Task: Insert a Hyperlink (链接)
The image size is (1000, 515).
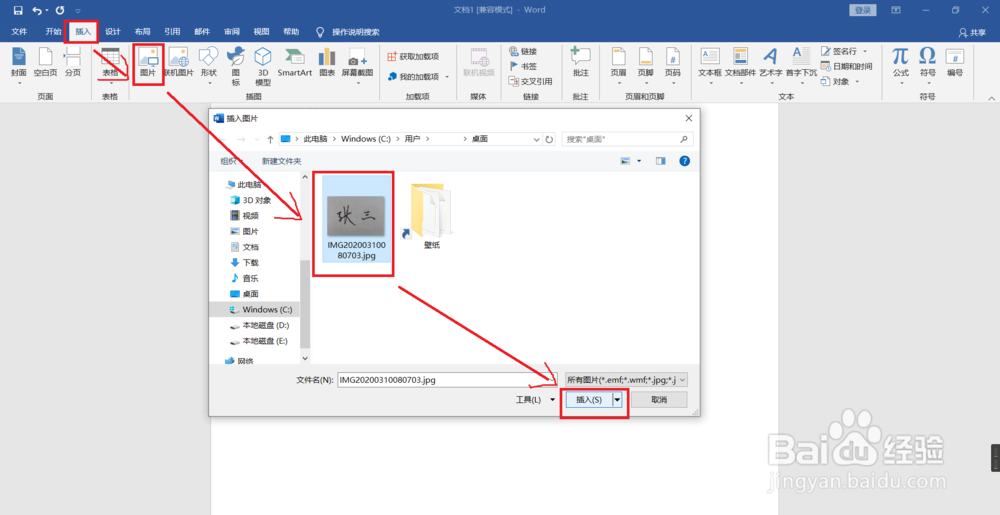Action: click(x=523, y=52)
